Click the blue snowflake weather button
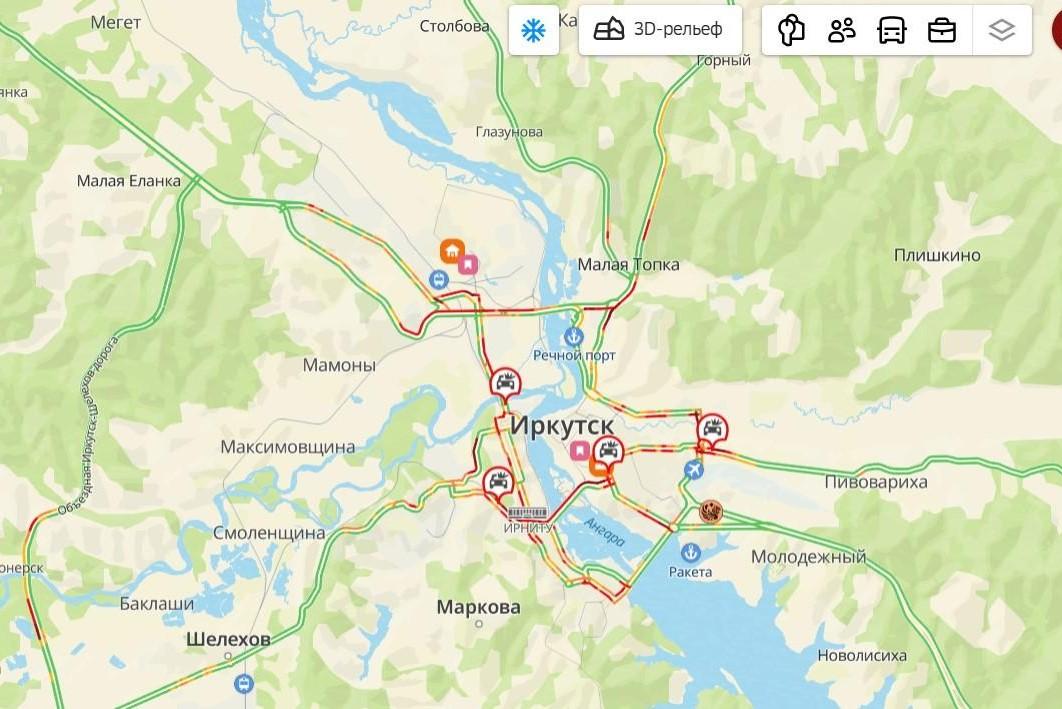1062x709 pixels. click(534, 30)
